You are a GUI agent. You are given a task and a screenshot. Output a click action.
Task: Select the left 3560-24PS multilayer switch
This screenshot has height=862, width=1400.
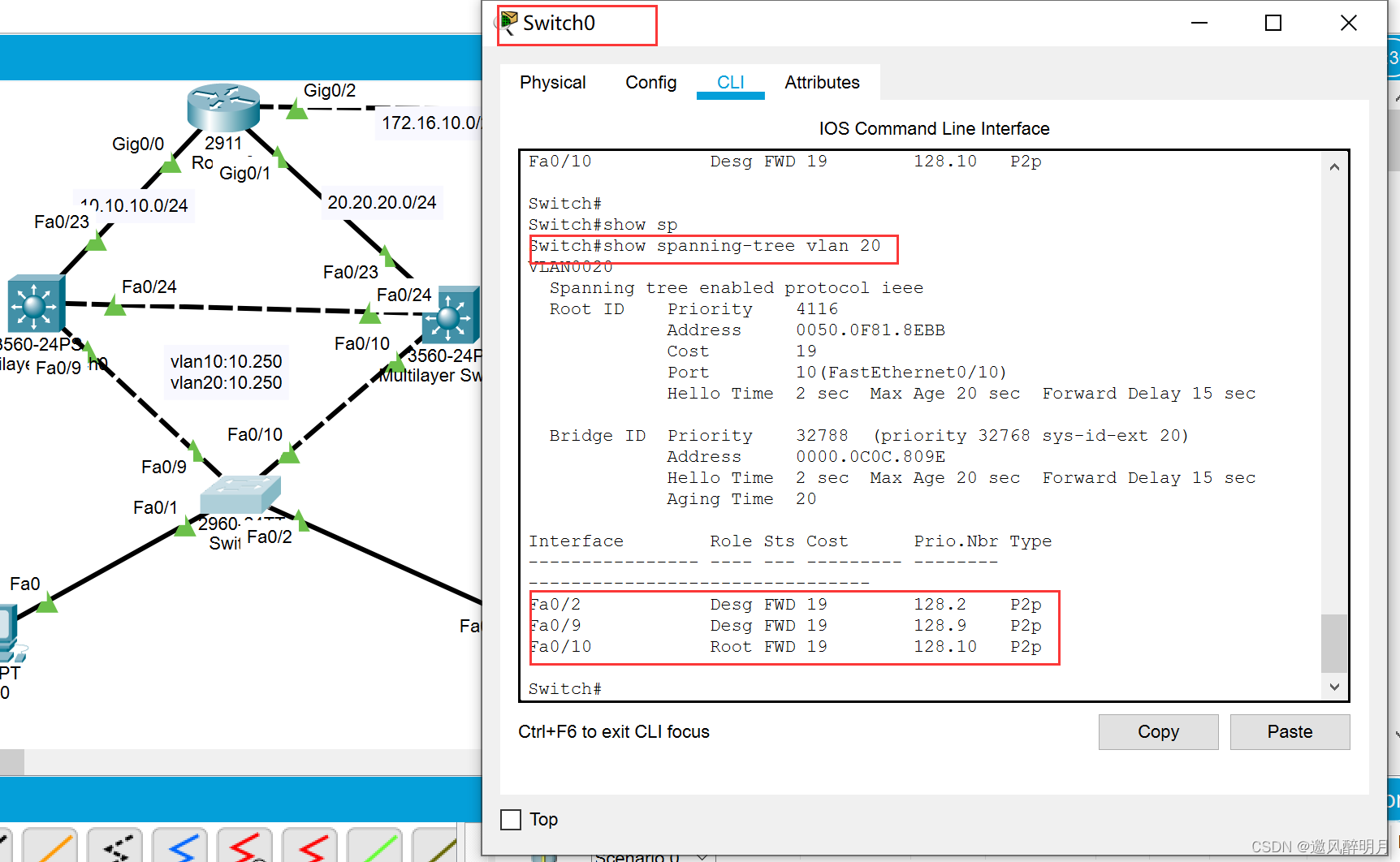(35, 304)
